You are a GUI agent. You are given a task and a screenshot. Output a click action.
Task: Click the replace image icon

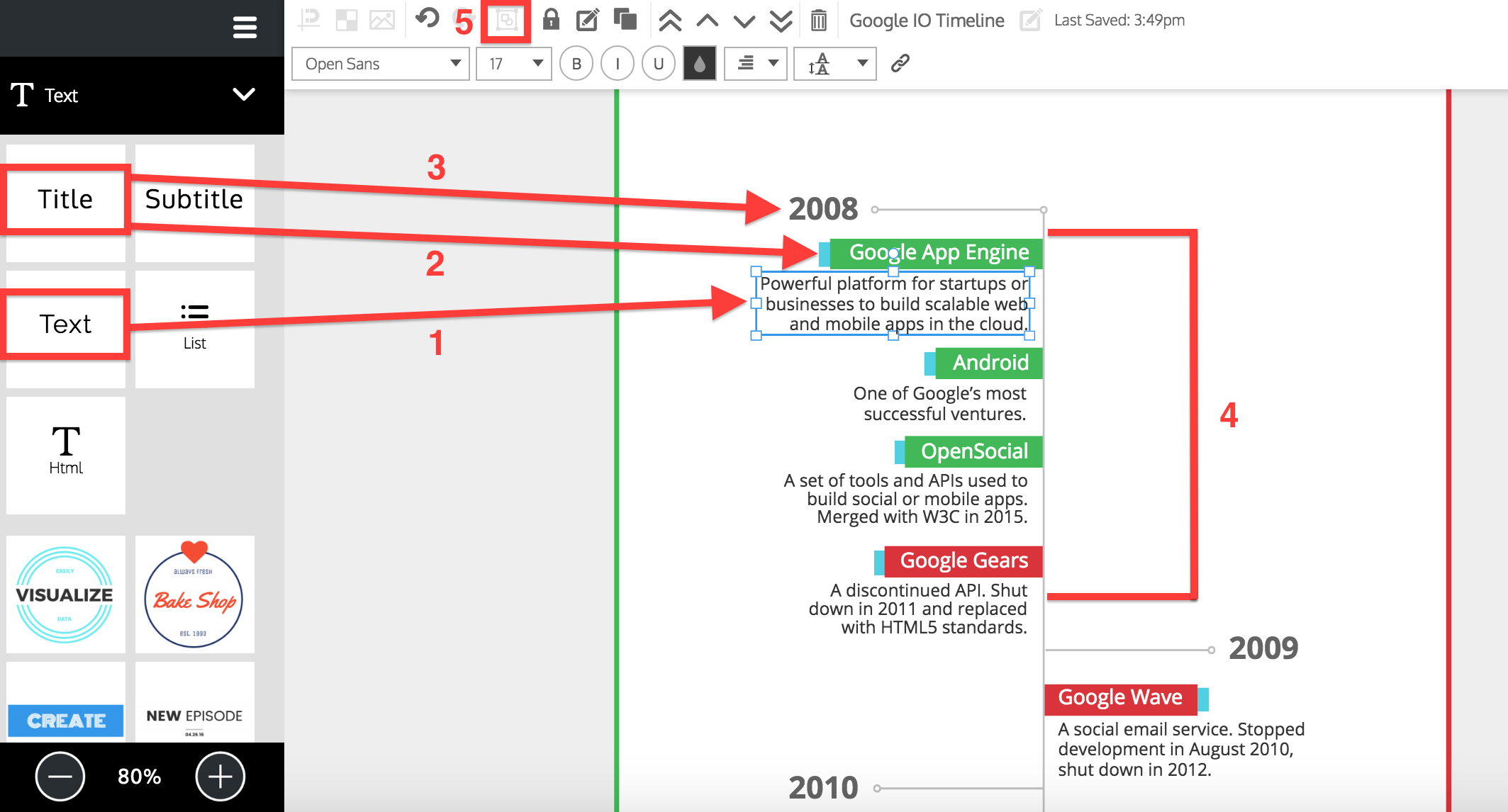[x=382, y=20]
